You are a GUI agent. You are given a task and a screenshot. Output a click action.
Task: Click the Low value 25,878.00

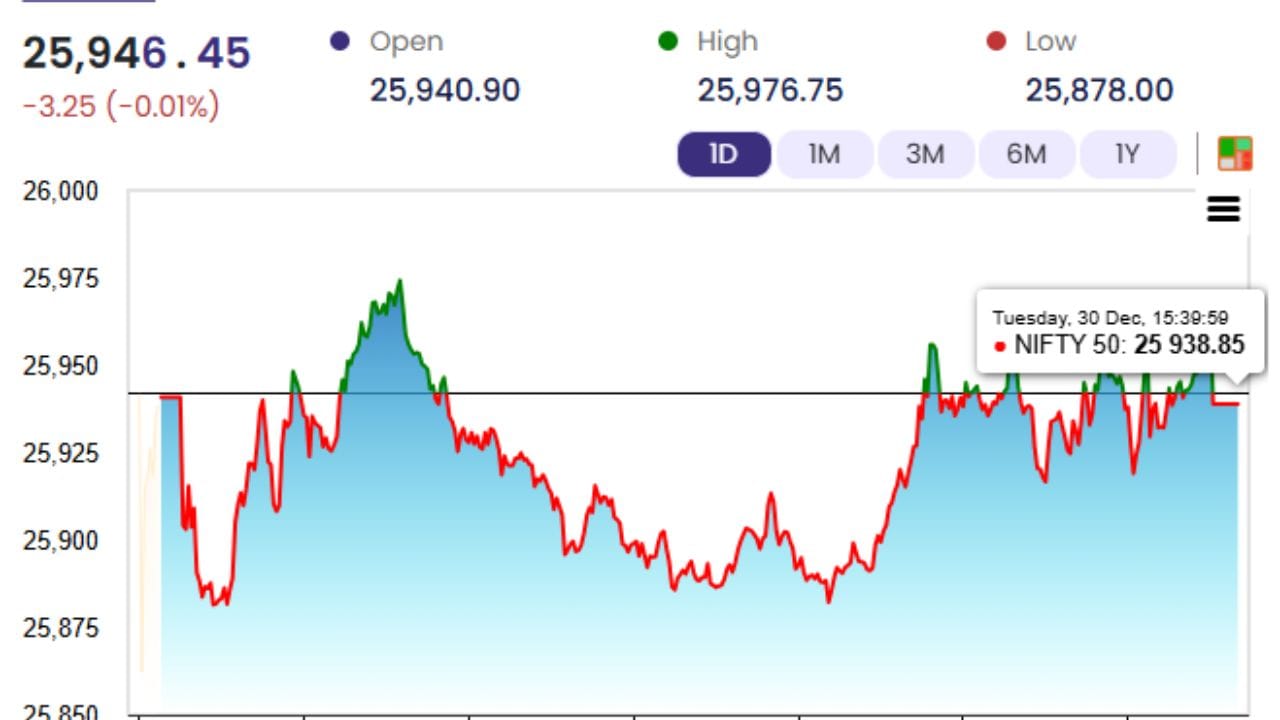pos(1099,91)
